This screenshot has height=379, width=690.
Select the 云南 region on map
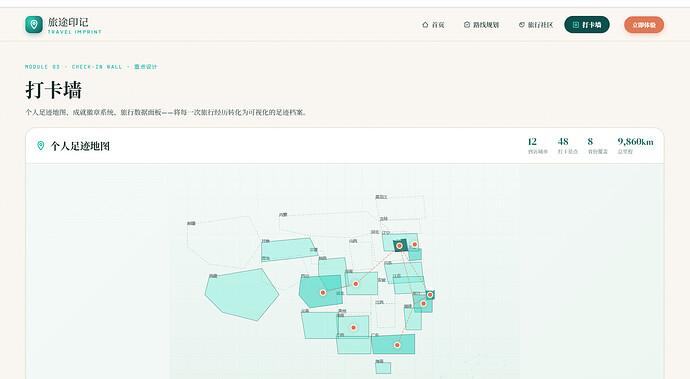pyautogui.click(x=319, y=325)
